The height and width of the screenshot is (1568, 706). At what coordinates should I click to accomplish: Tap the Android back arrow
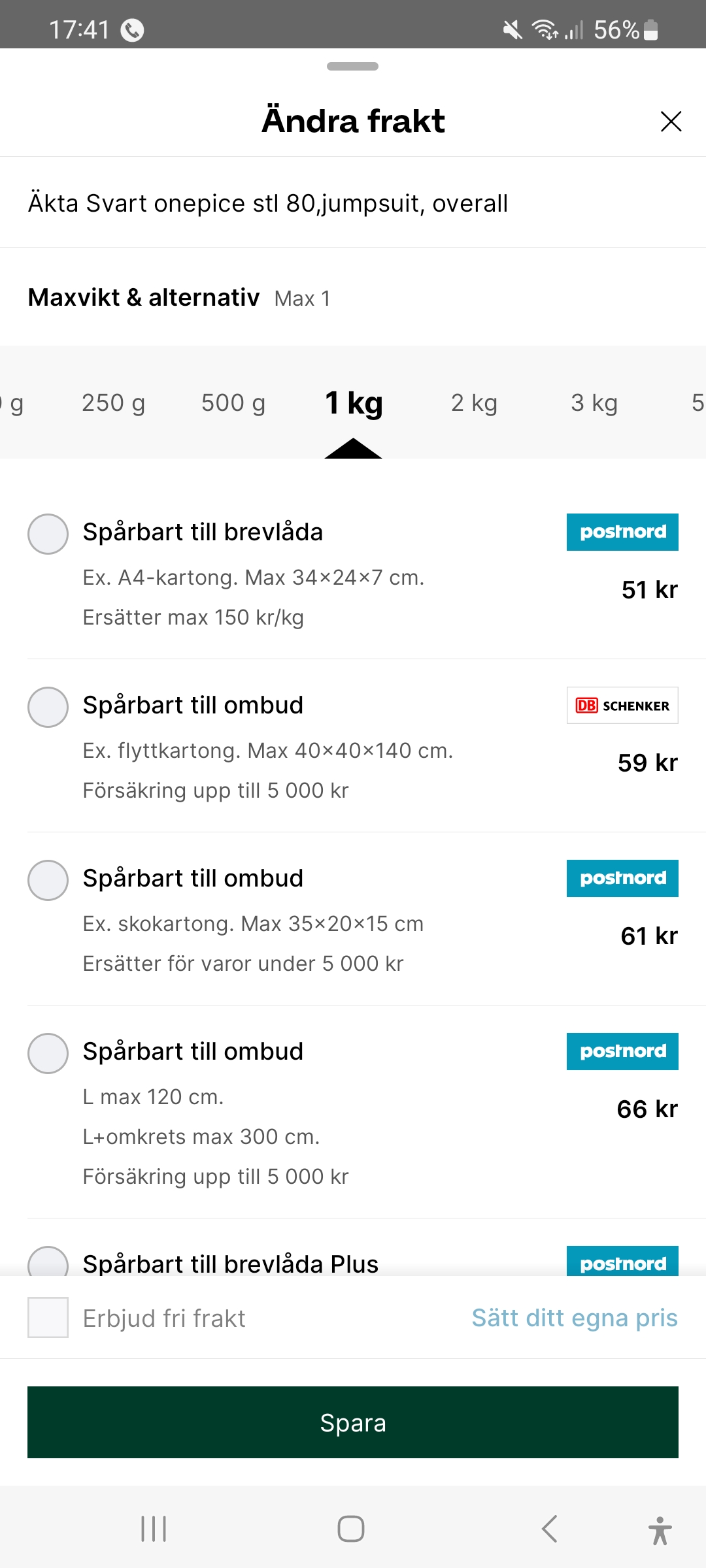(550, 1529)
